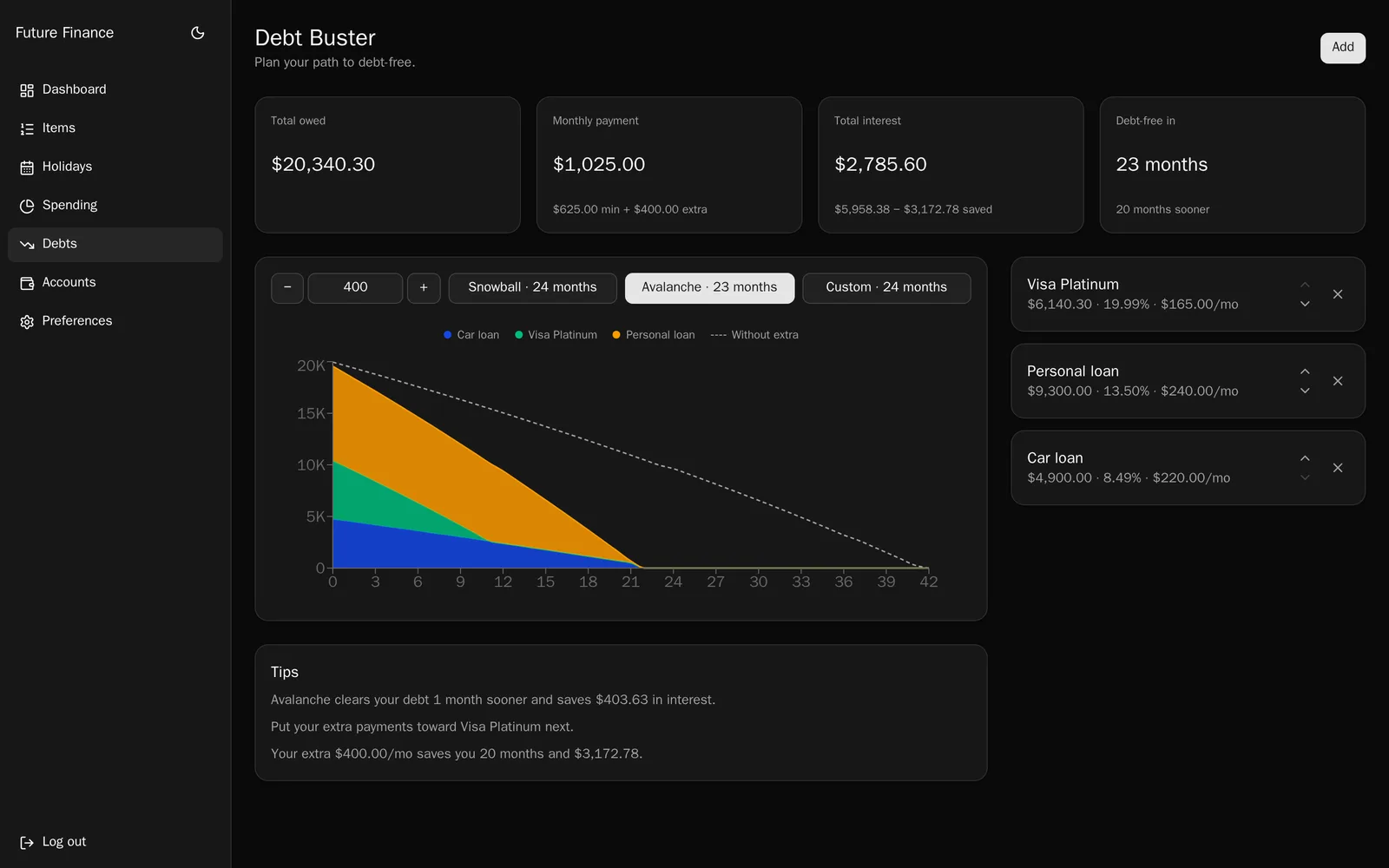Image resolution: width=1389 pixels, height=868 pixels.
Task: Click the Dashboard grid icon
Action: click(27, 90)
